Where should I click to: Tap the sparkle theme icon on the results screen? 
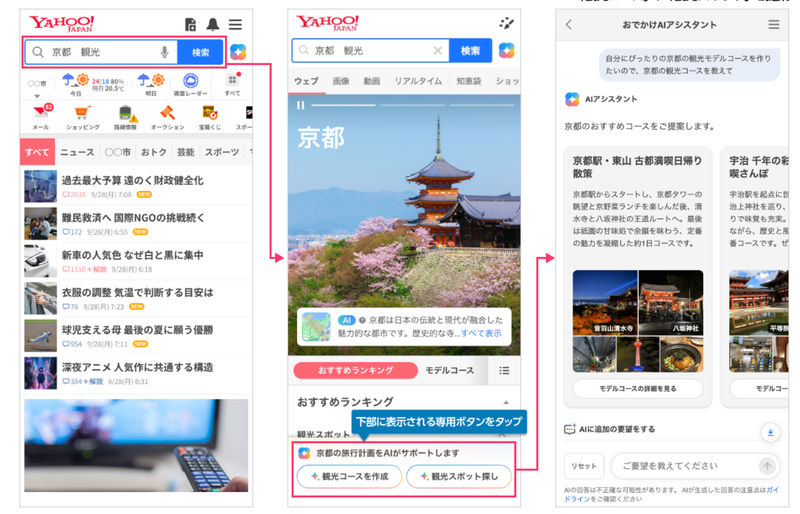pos(506,23)
